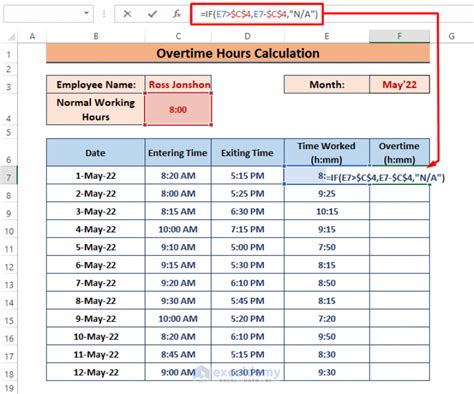Select the 7:15 PM exiting time cell
The image size is (474, 394).
(x=248, y=229)
